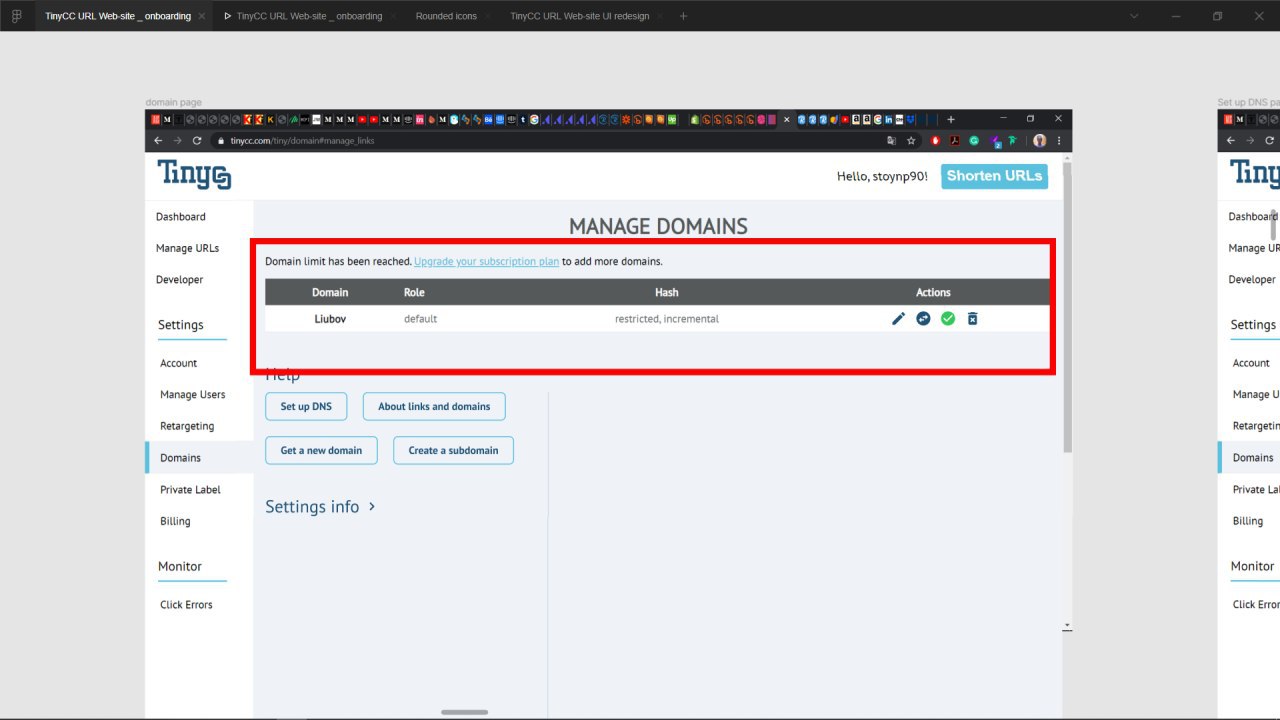This screenshot has height=720, width=1280.
Task: Click the browser forward arrow in domain page mockup
Action: pyautogui.click(x=177, y=141)
